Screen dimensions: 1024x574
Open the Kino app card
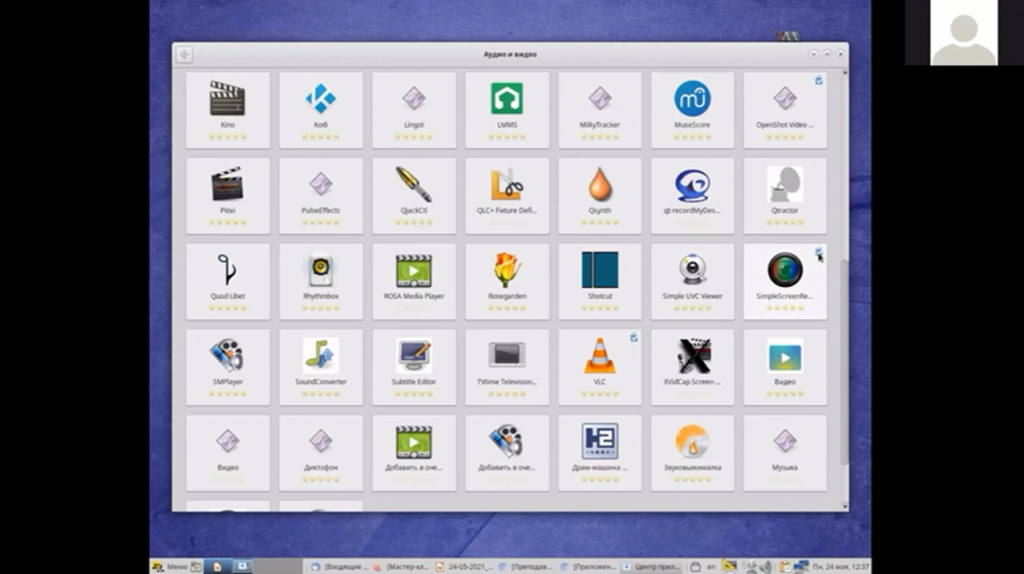(227, 110)
